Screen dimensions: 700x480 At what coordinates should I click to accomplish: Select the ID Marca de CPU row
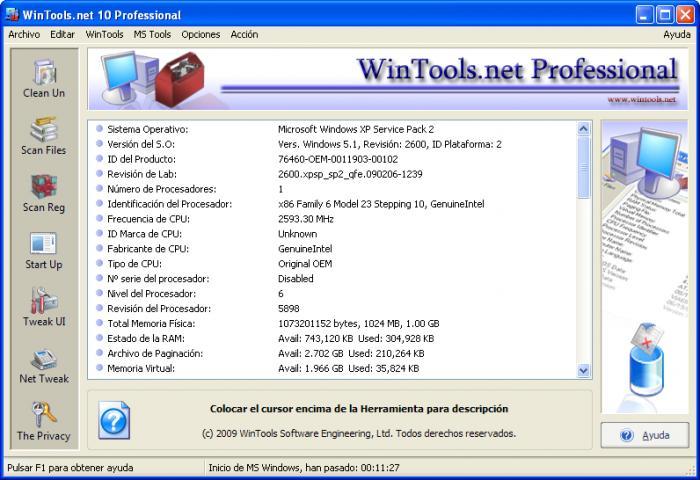333,234
